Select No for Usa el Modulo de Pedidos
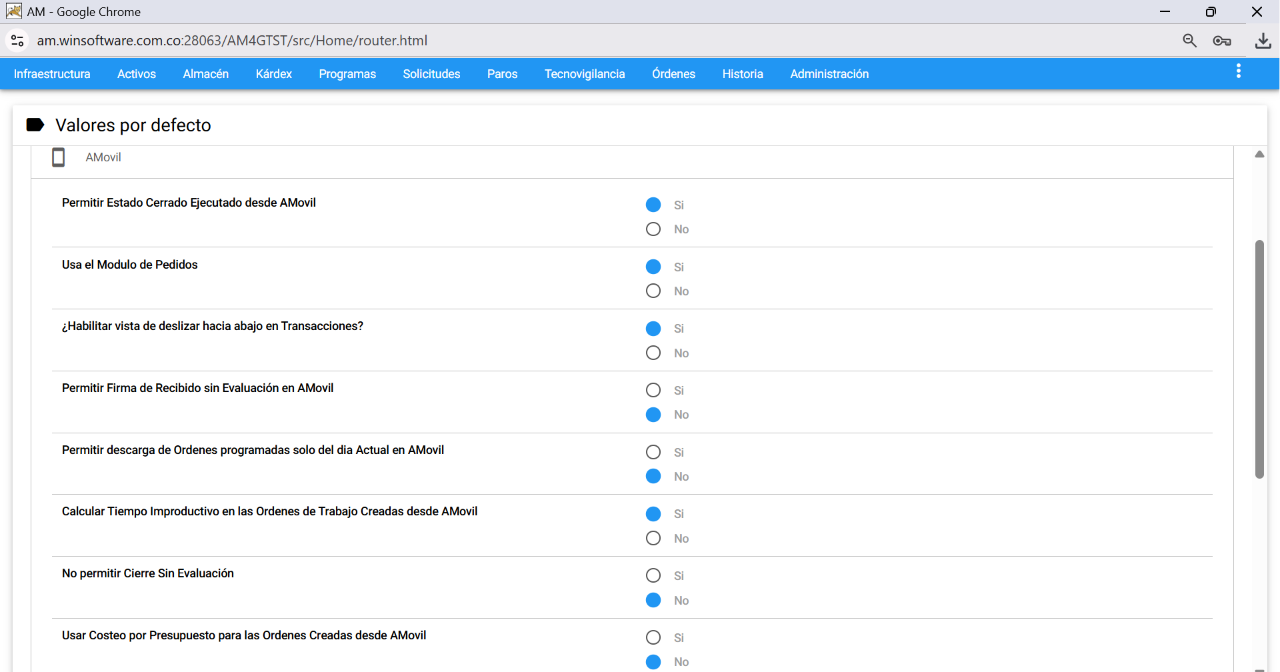 coord(653,291)
